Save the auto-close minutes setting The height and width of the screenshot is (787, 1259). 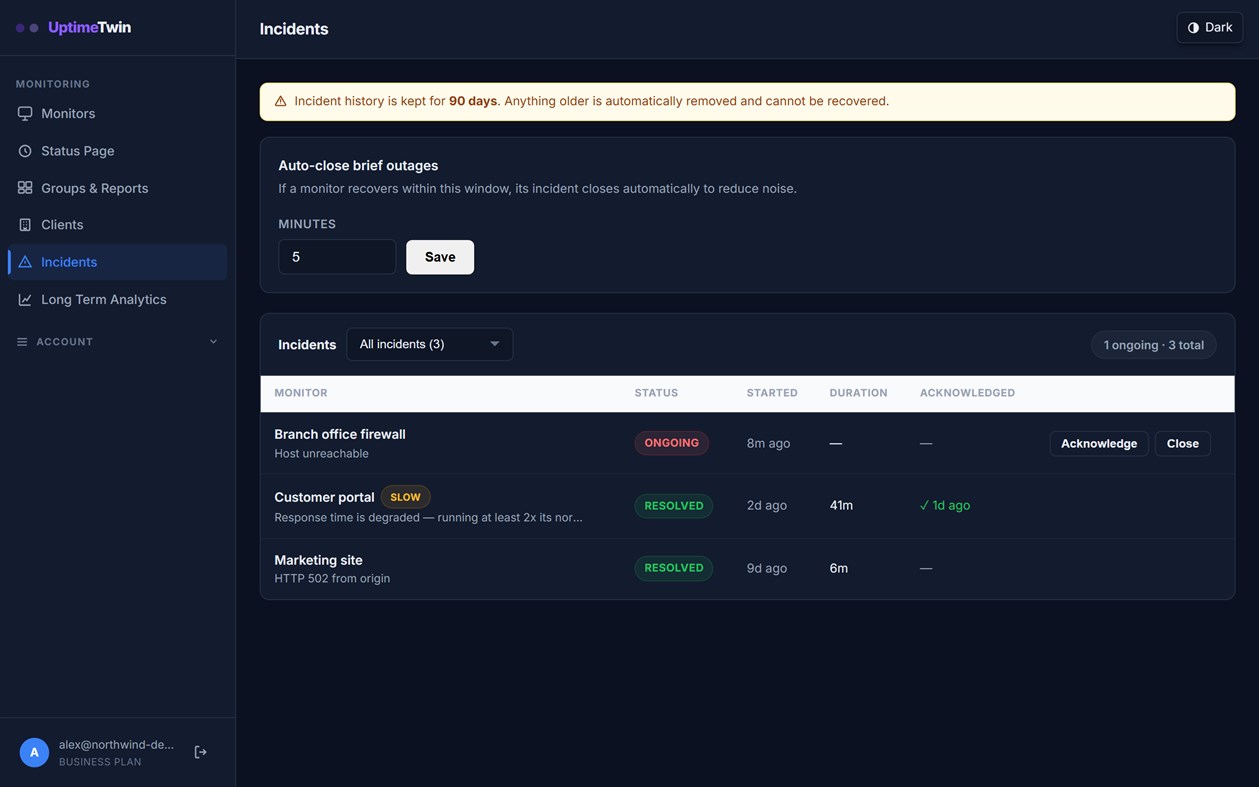440,257
